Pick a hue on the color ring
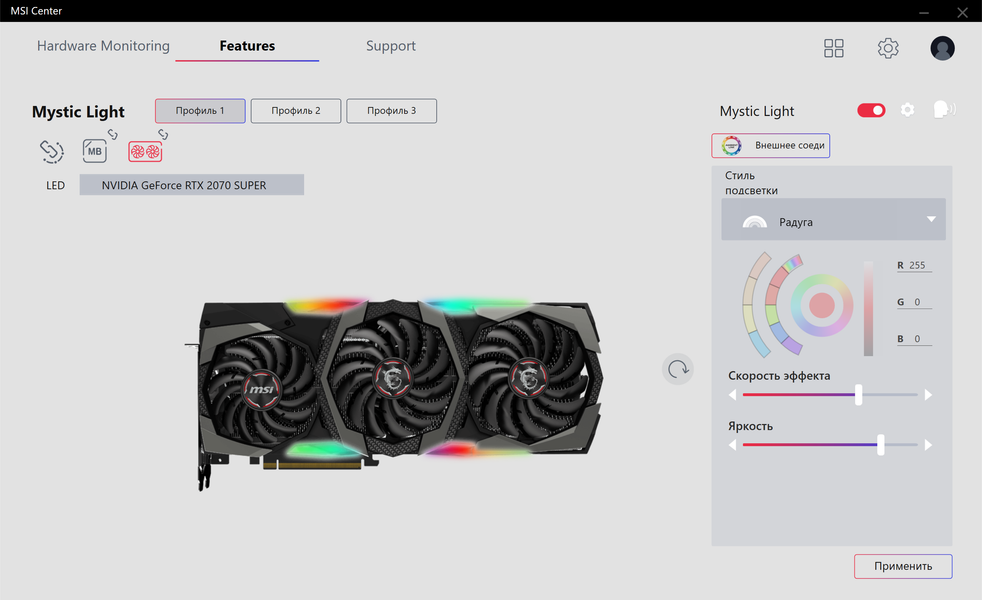This screenshot has width=982, height=600. click(x=822, y=279)
